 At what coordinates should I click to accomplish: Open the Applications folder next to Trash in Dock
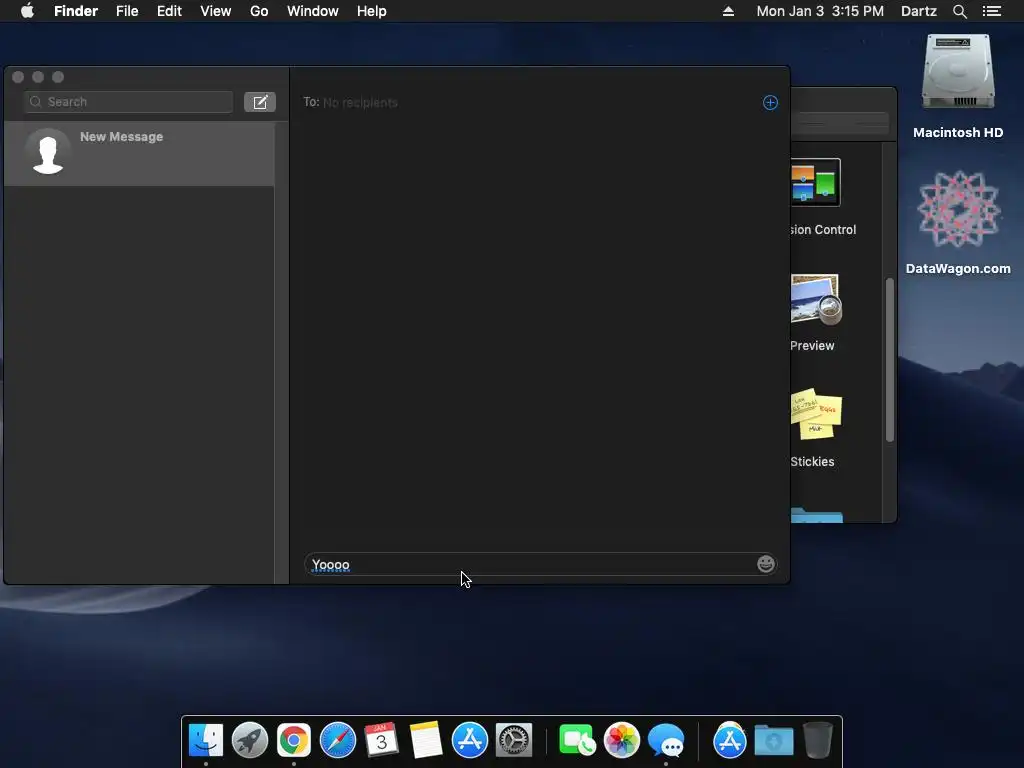[729, 740]
